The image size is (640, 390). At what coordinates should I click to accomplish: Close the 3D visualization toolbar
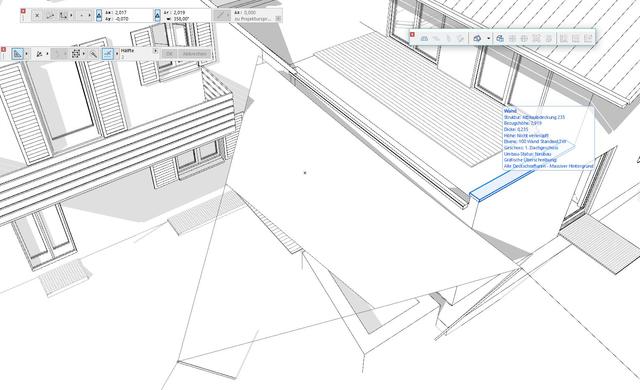click(412, 35)
